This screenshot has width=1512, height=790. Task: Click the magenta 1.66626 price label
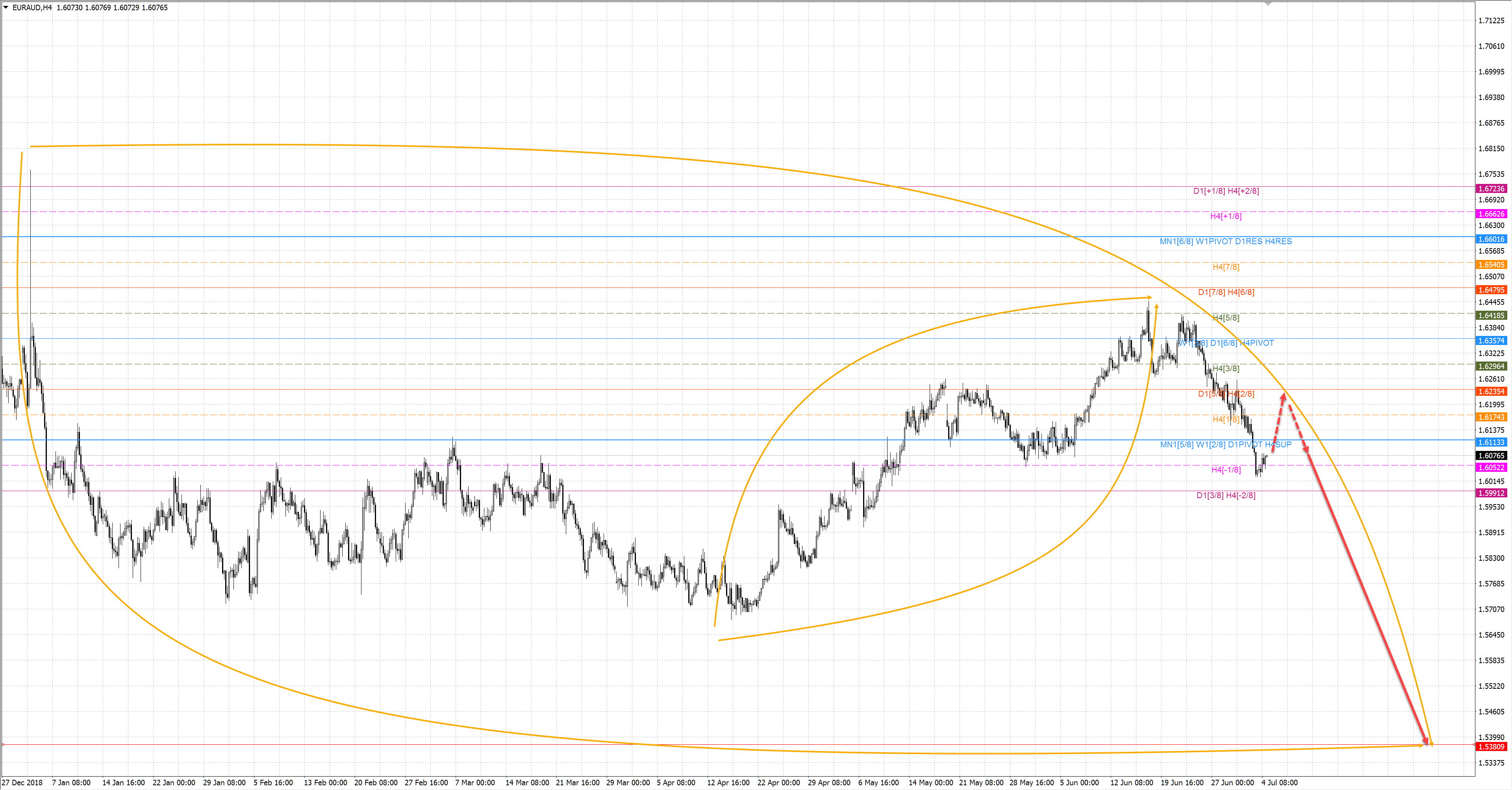pos(1491,213)
